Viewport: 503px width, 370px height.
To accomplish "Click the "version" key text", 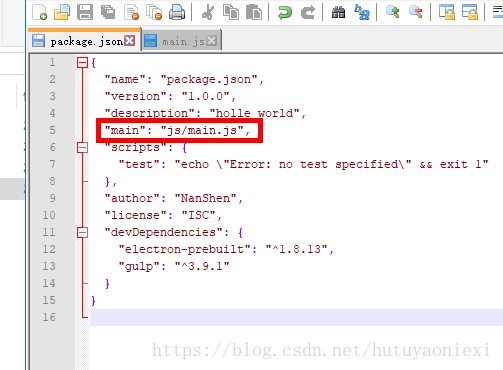I will [x=135, y=96].
